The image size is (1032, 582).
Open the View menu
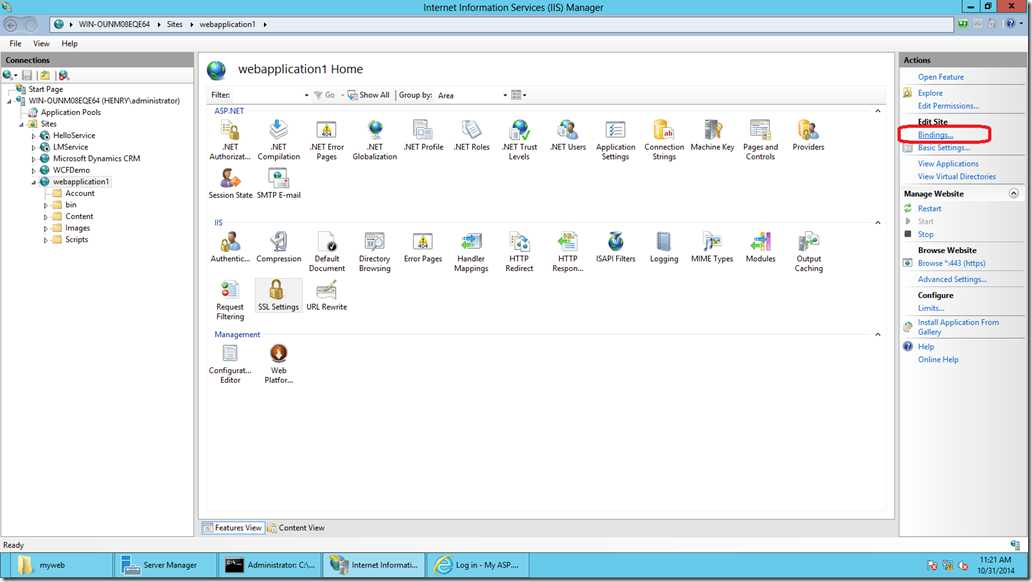click(x=41, y=43)
